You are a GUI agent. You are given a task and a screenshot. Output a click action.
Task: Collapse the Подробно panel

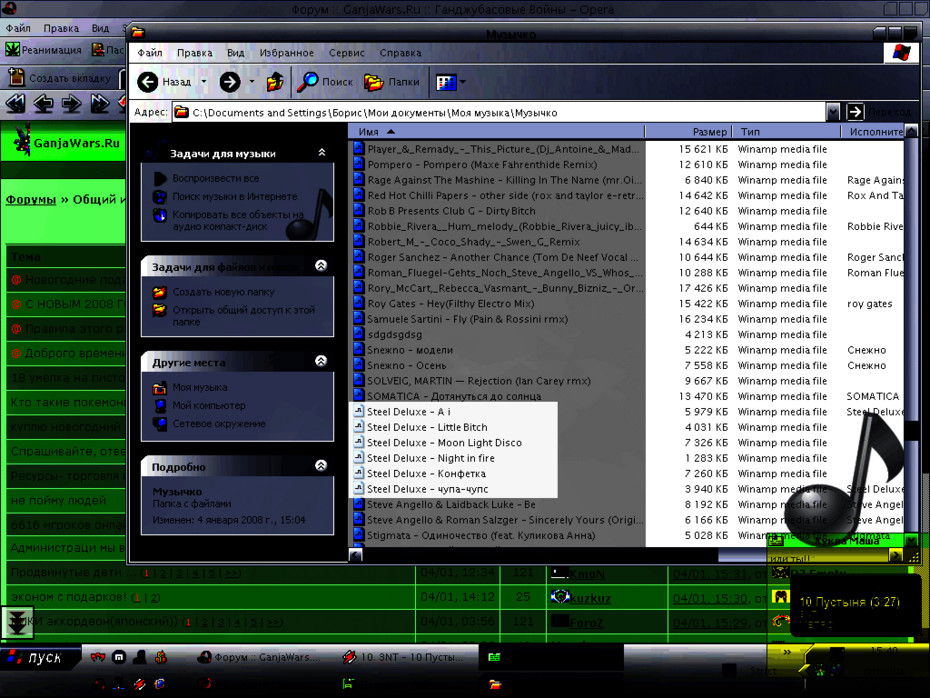pos(321,466)
